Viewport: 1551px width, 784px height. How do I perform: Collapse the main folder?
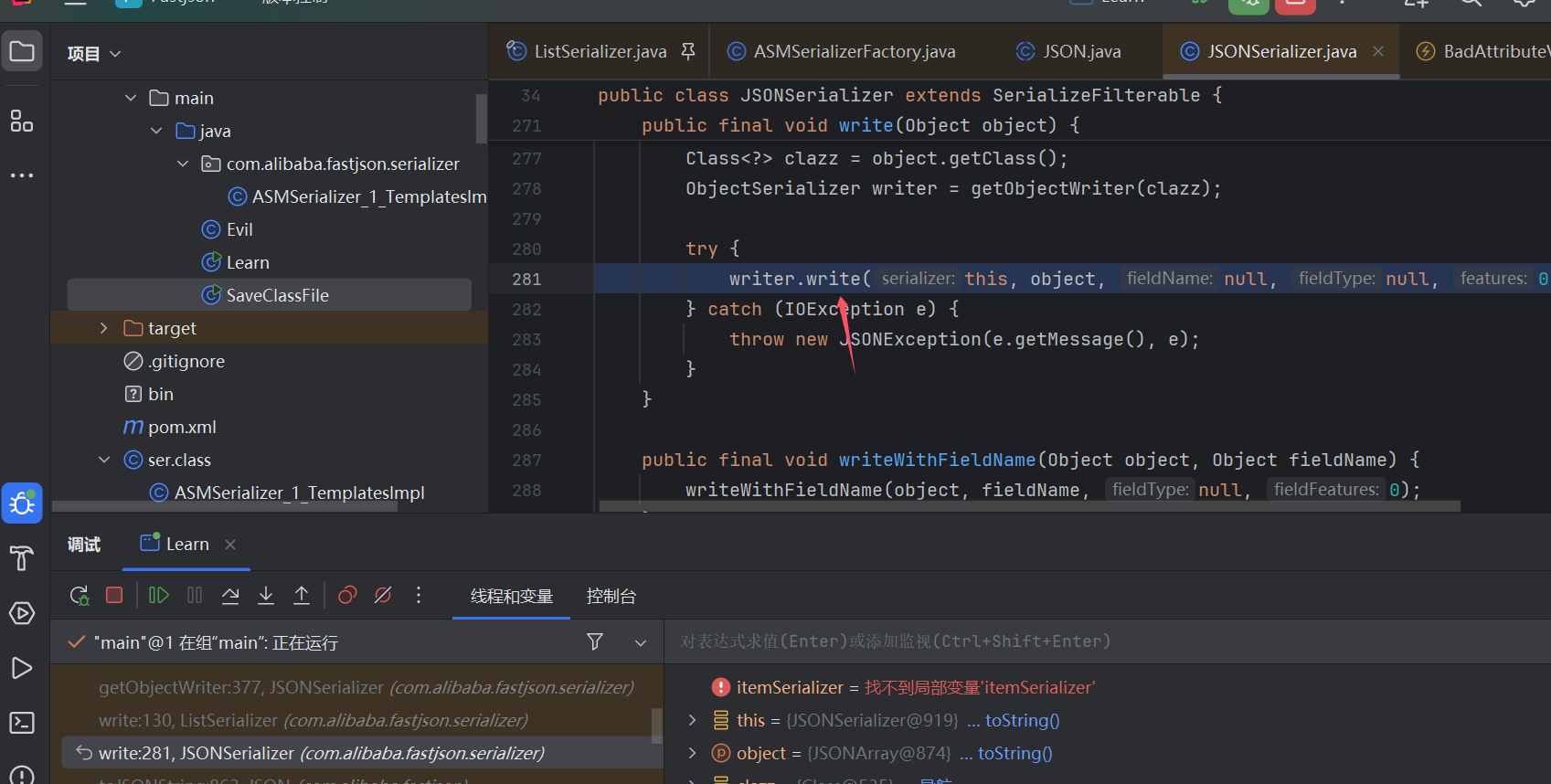click(x=131, y=98)
